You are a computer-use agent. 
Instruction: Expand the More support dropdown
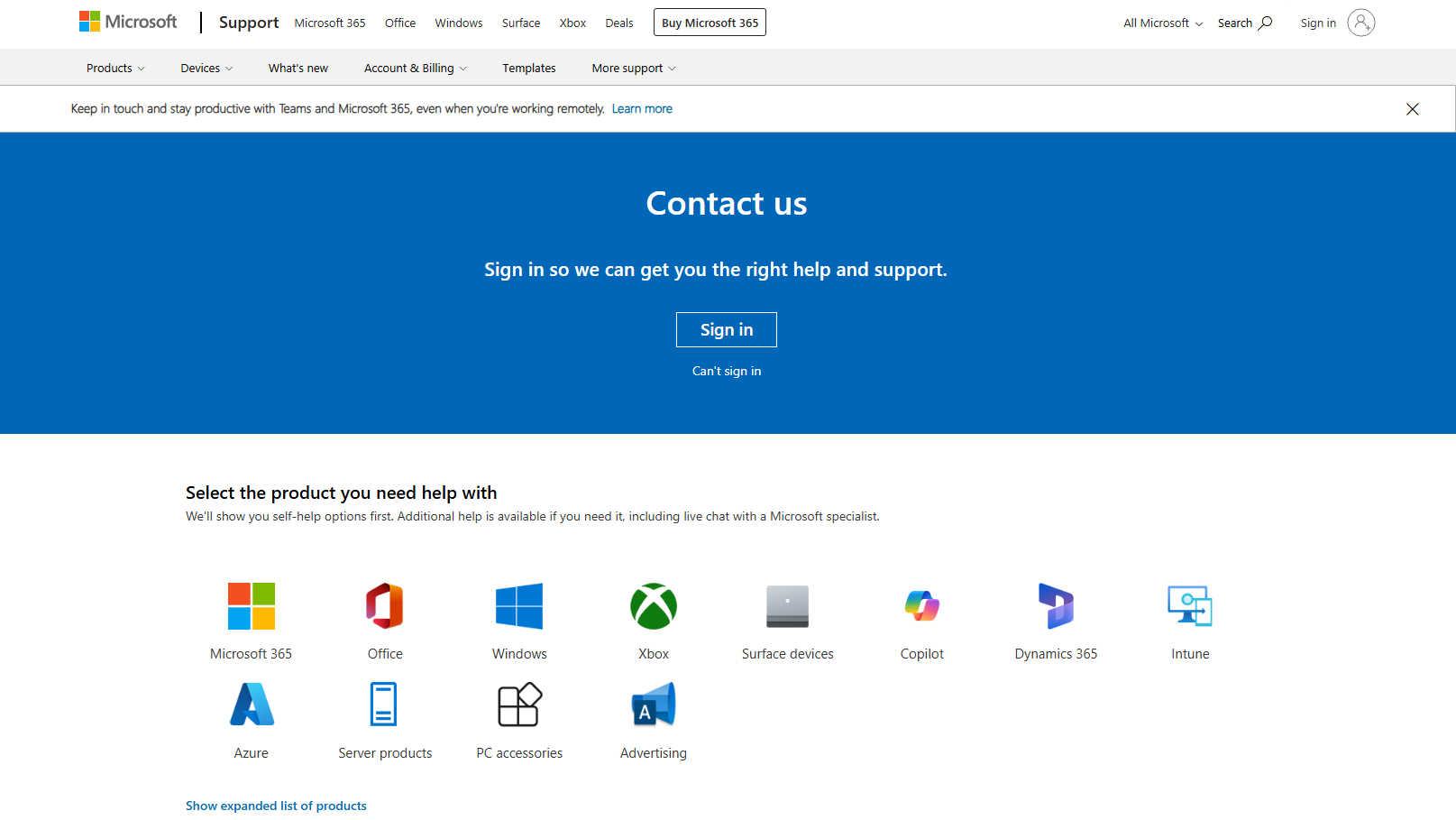(x=634, y=69)
